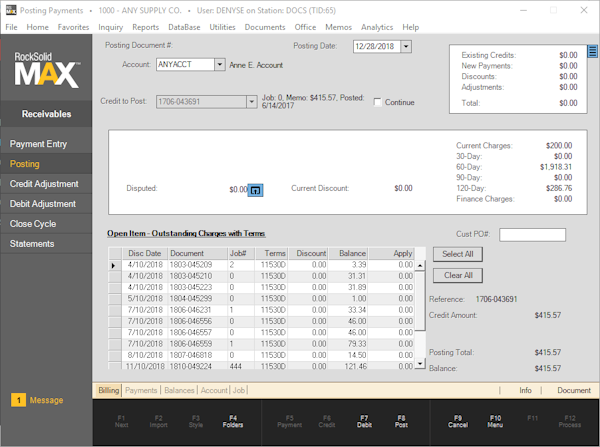Click the Clear All button
This screenshot has height=447, width=600.
click(458, 275)
